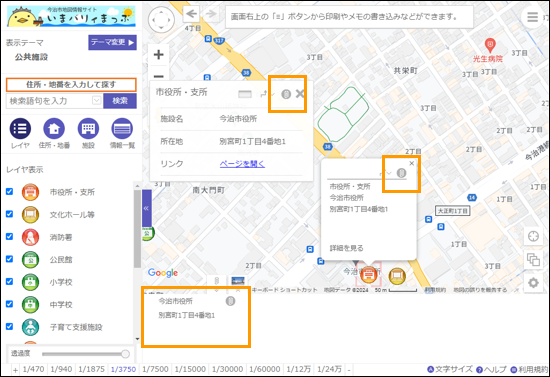The width and height of the screenshot is (550, 377).
Task: Open the レイヤ layer list icon
Action: 20,129
